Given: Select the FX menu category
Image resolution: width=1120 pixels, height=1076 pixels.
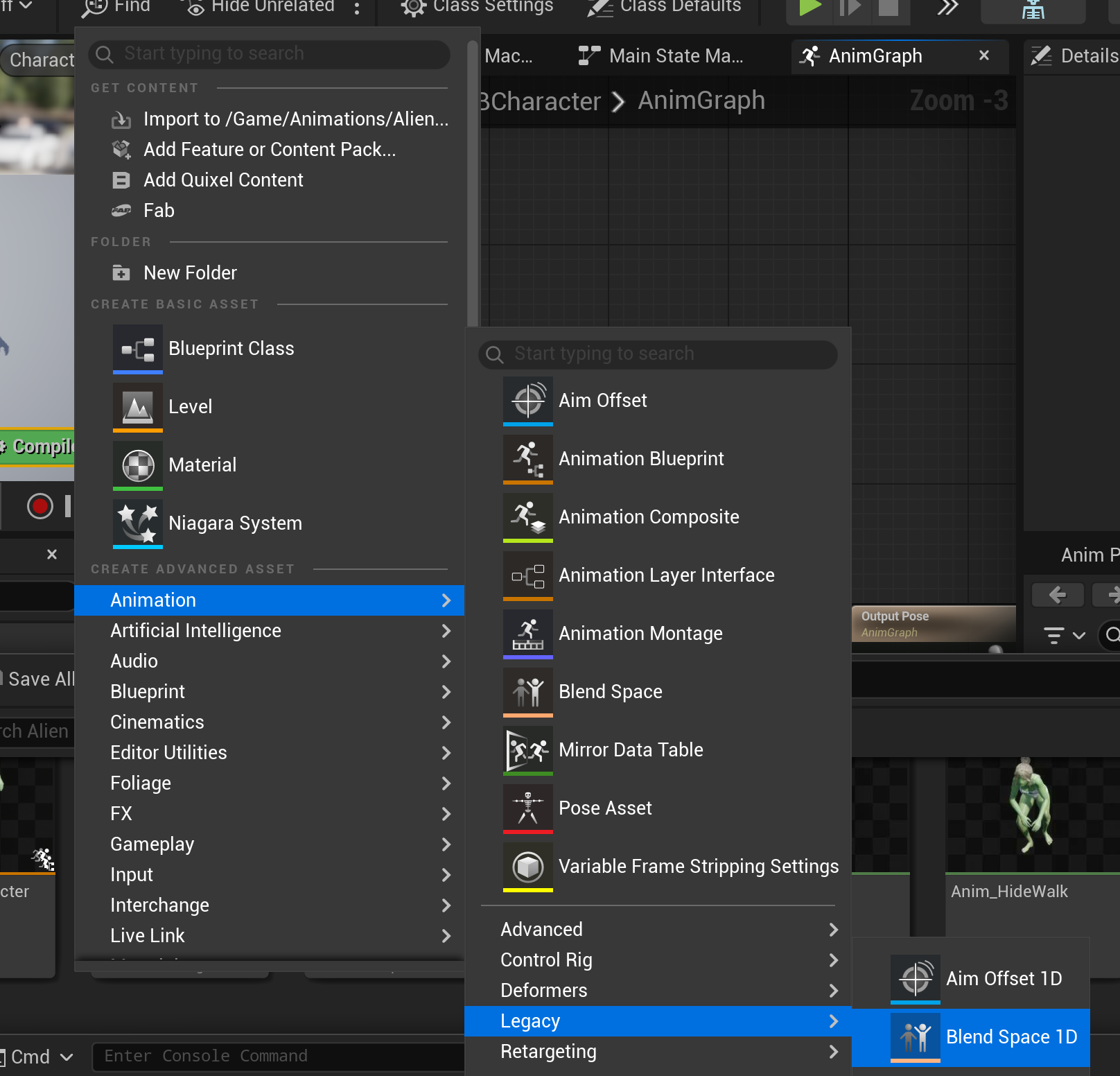Looking at the screenshot, I should (x=269, y=814).
